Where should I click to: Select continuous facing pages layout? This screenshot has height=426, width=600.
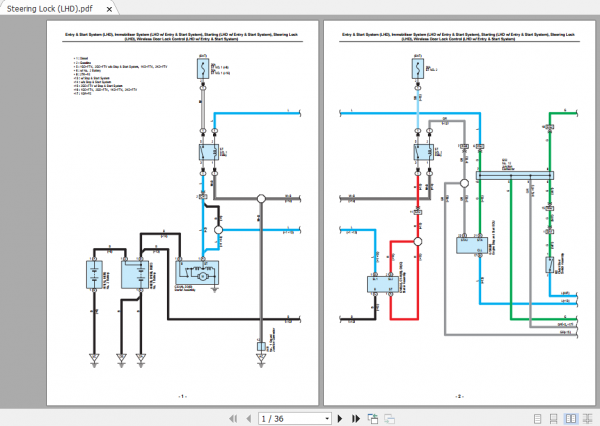pyautogui.click(x=587, y=419)
